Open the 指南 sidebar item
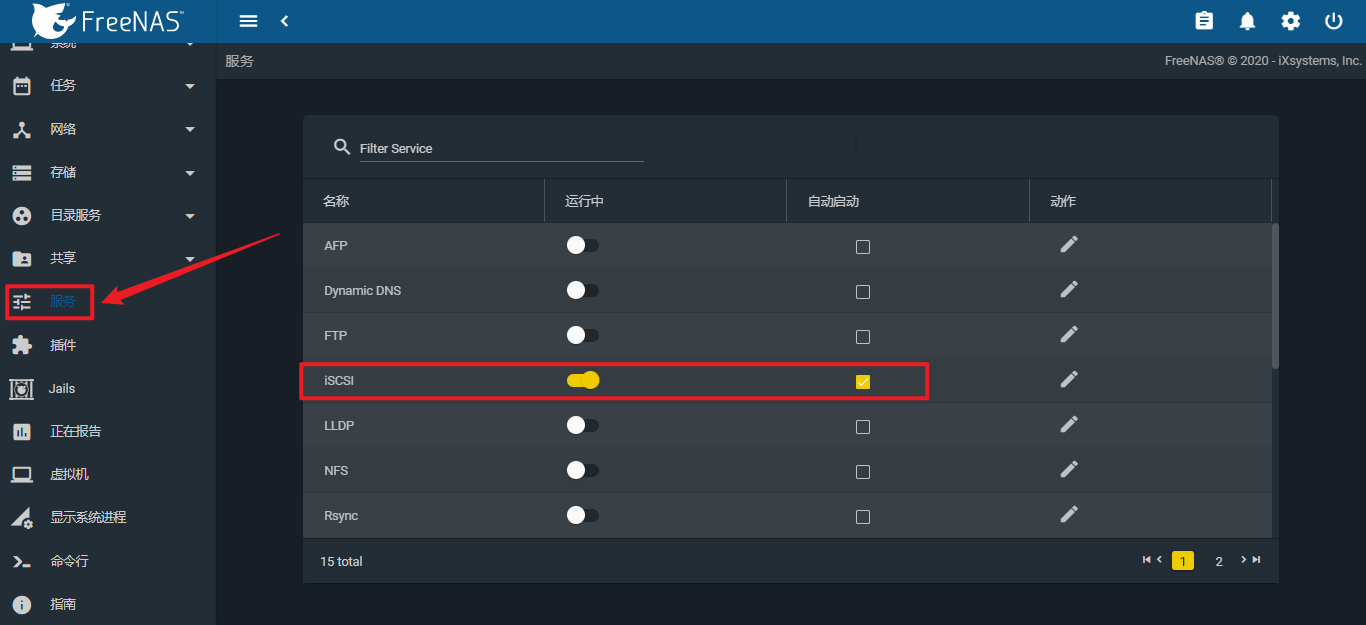1366x625 pixels. point(108,605)
